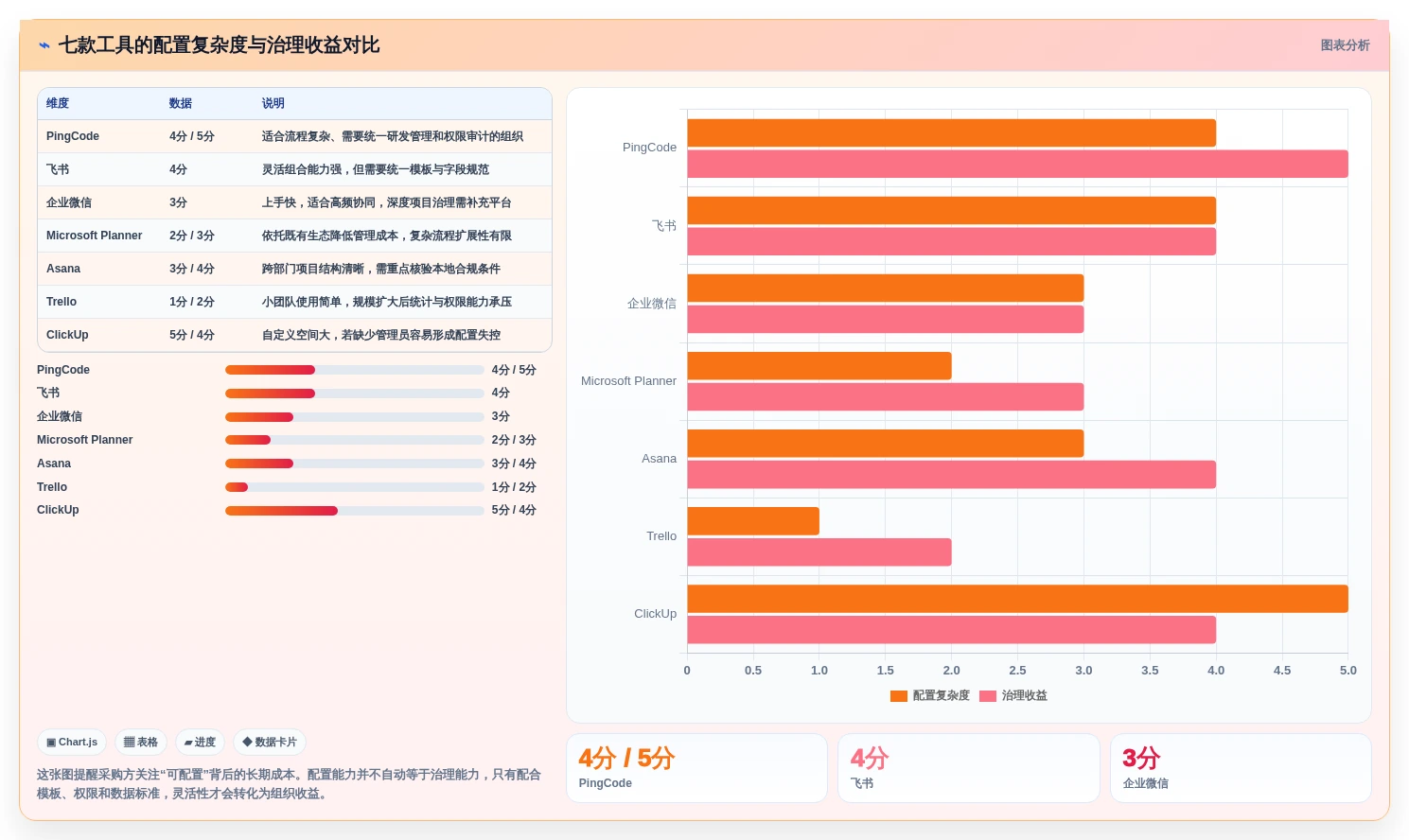Screen dimensions: 1409x840
Task: Click the PingCode progress bar
Action: coord(355,370)
